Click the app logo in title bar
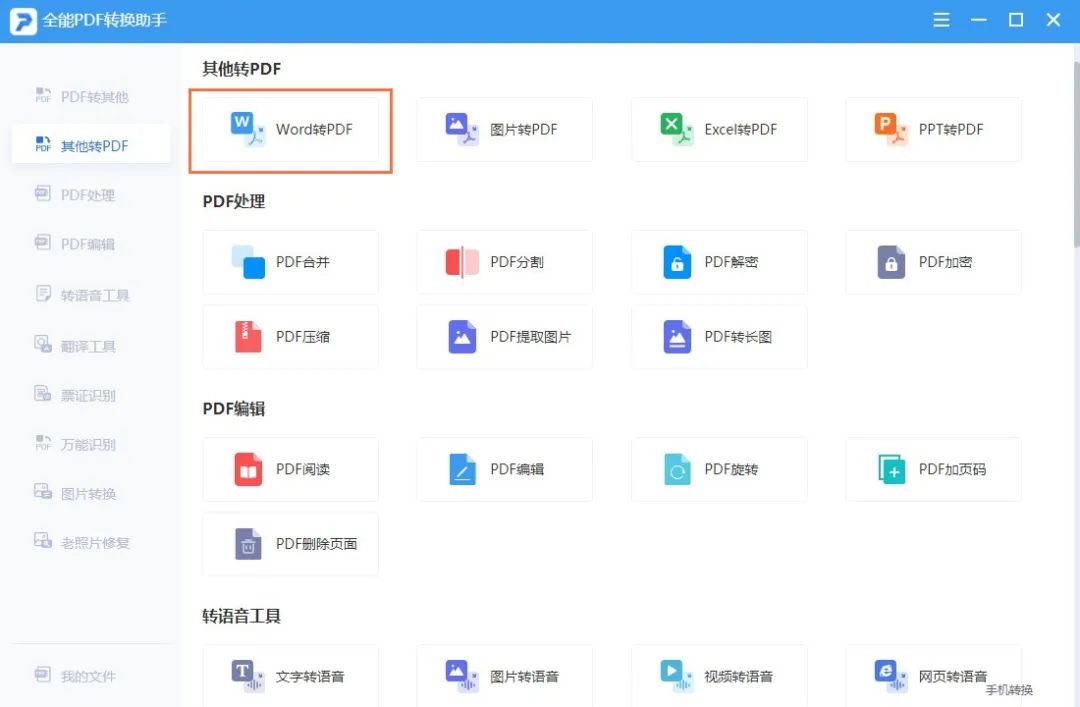The image size is (1080, 707). tap(23, 21)
